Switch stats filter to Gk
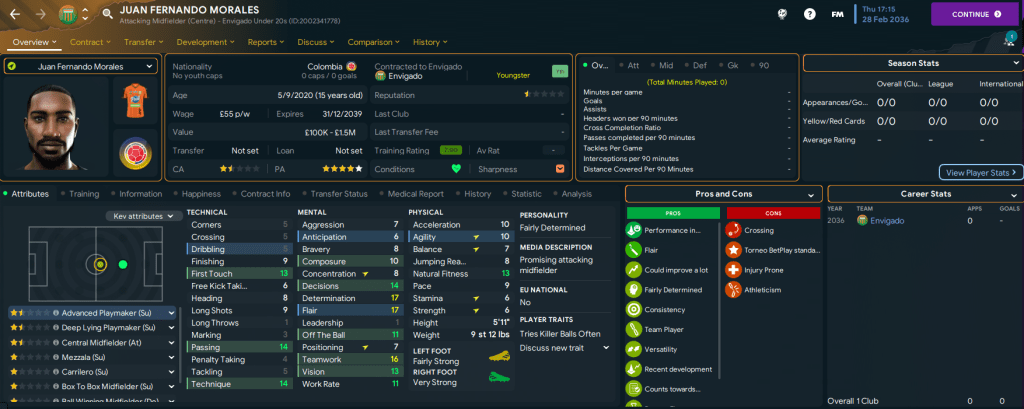The height and width of the screenshot is (409, 1024). point(735,65)
